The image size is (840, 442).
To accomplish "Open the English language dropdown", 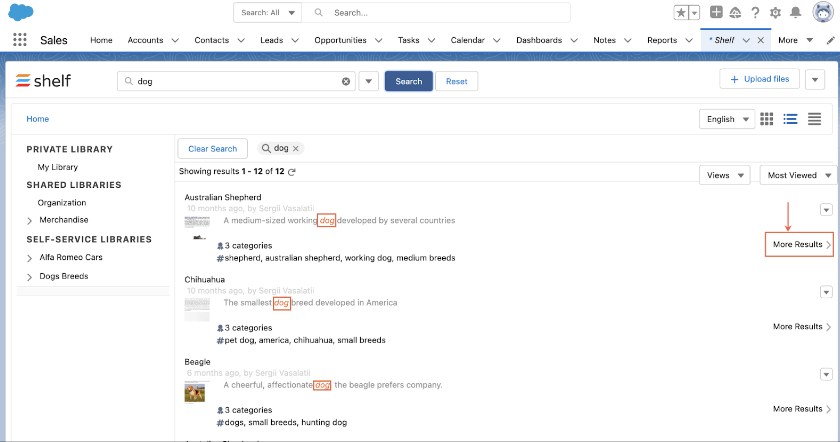I will pos(727,119).
